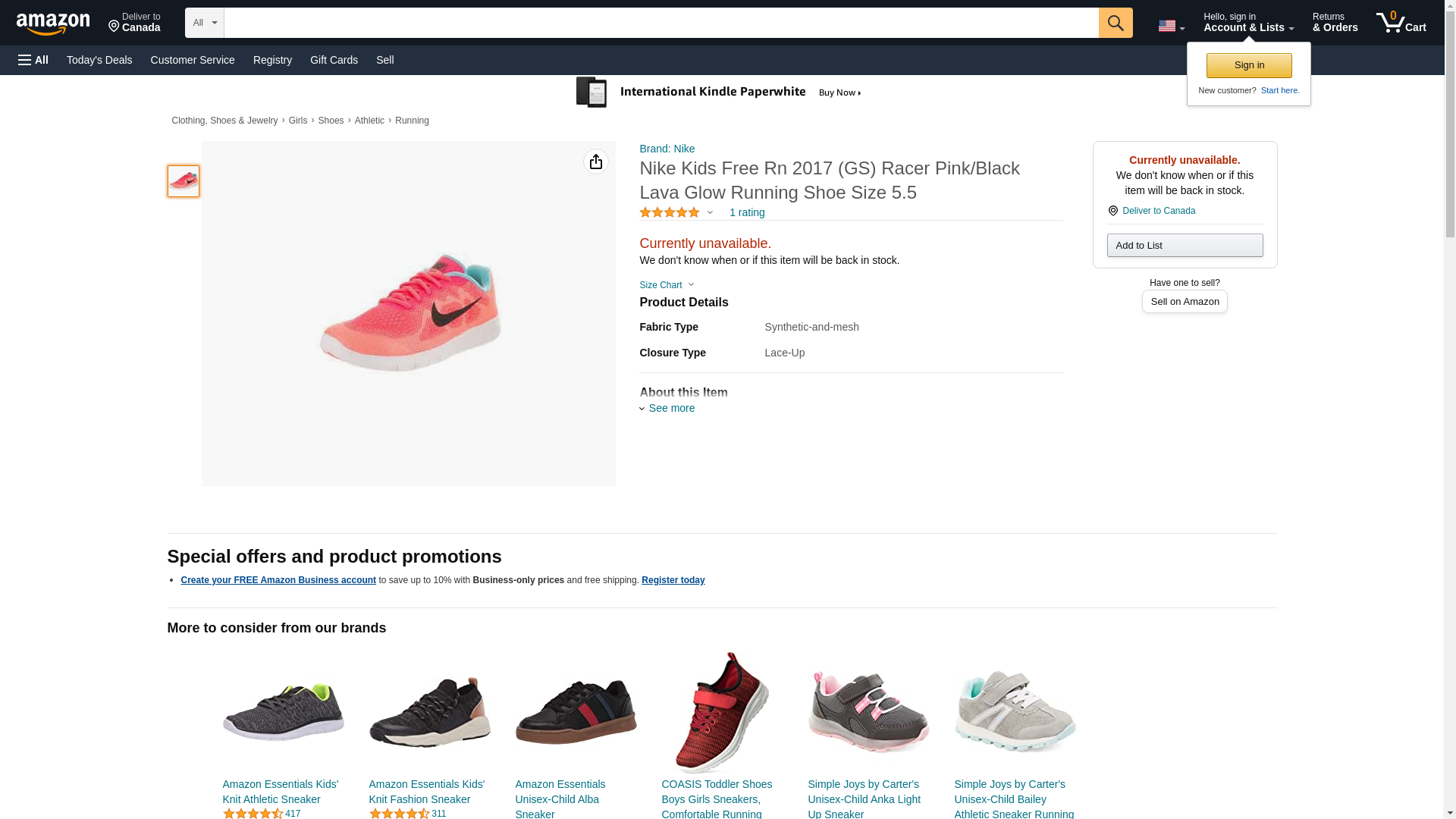Focus the Amazon search text field
This screenshot has width=1456, height=819.
click(661, 23)
